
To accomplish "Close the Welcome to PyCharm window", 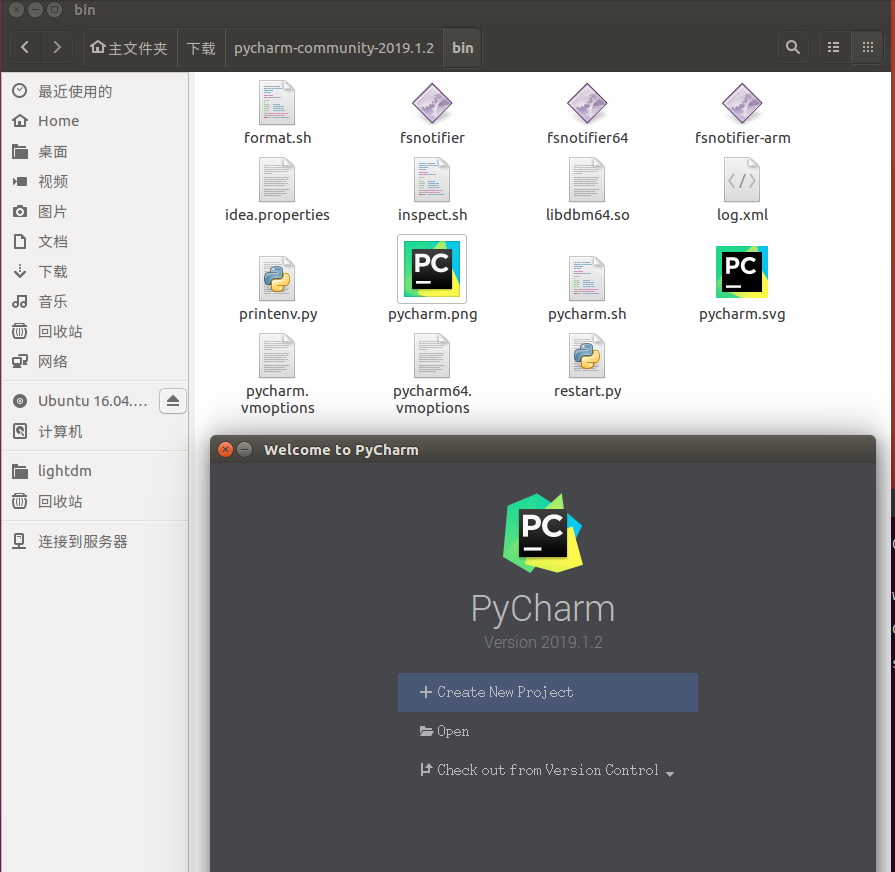I will (x=225, y=450).
